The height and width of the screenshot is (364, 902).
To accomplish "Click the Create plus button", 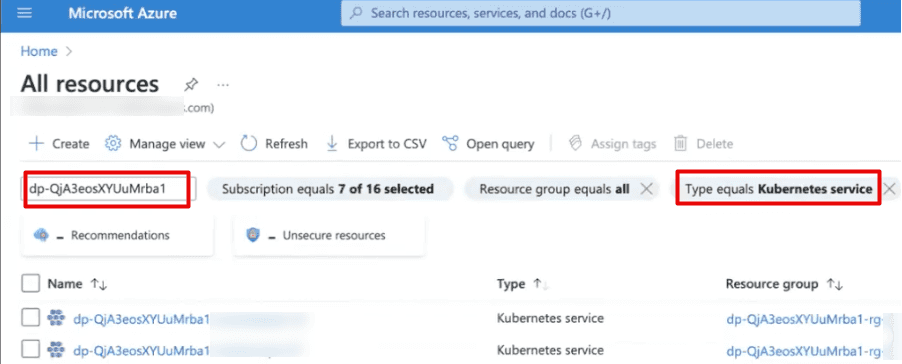I will click(59, 143).
